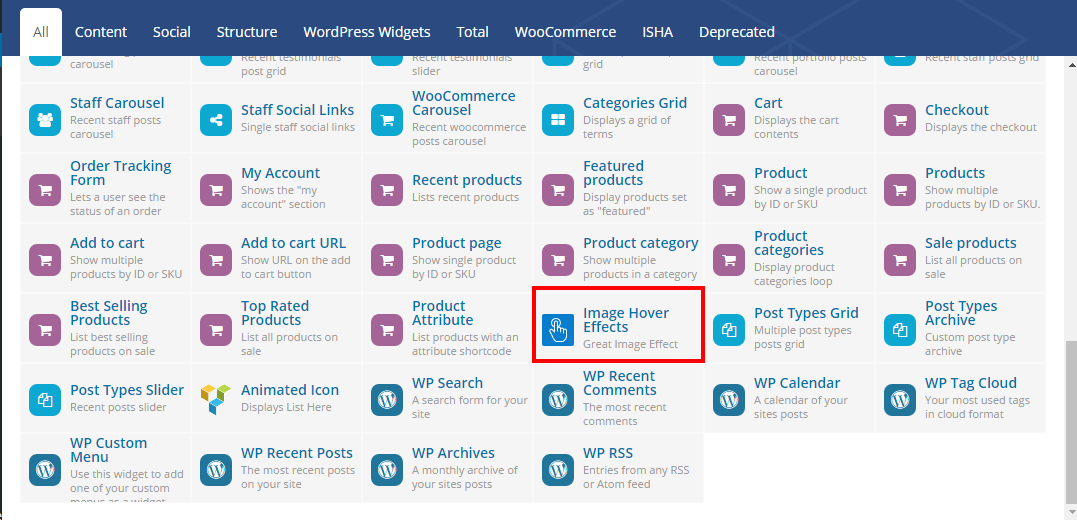Click the vertical scrollbar thumb
This screenshot has width=1077, height=520.
coord(1071,422)
